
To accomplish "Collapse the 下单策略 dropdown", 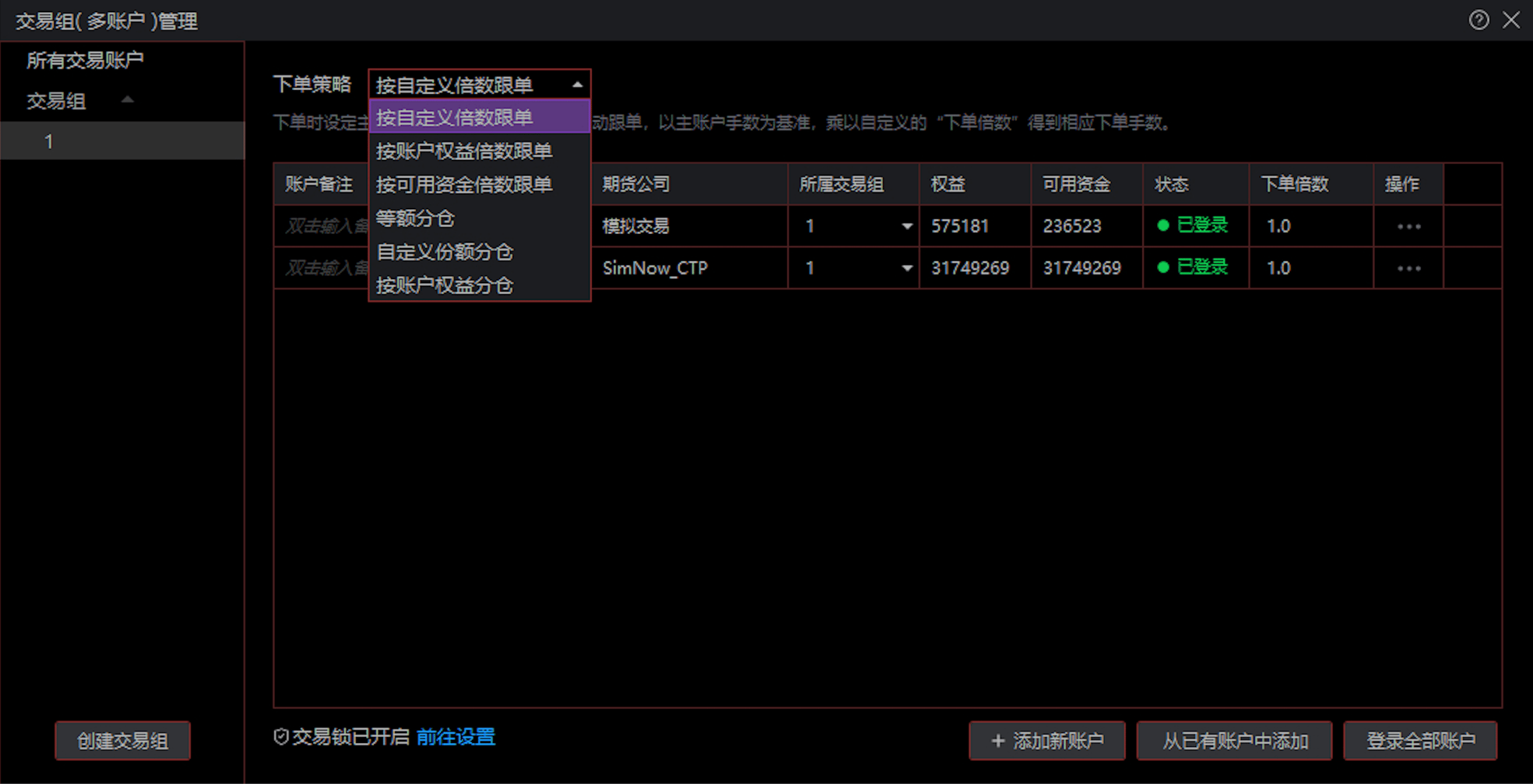I will pyautogui.click(x=577, y=85).
